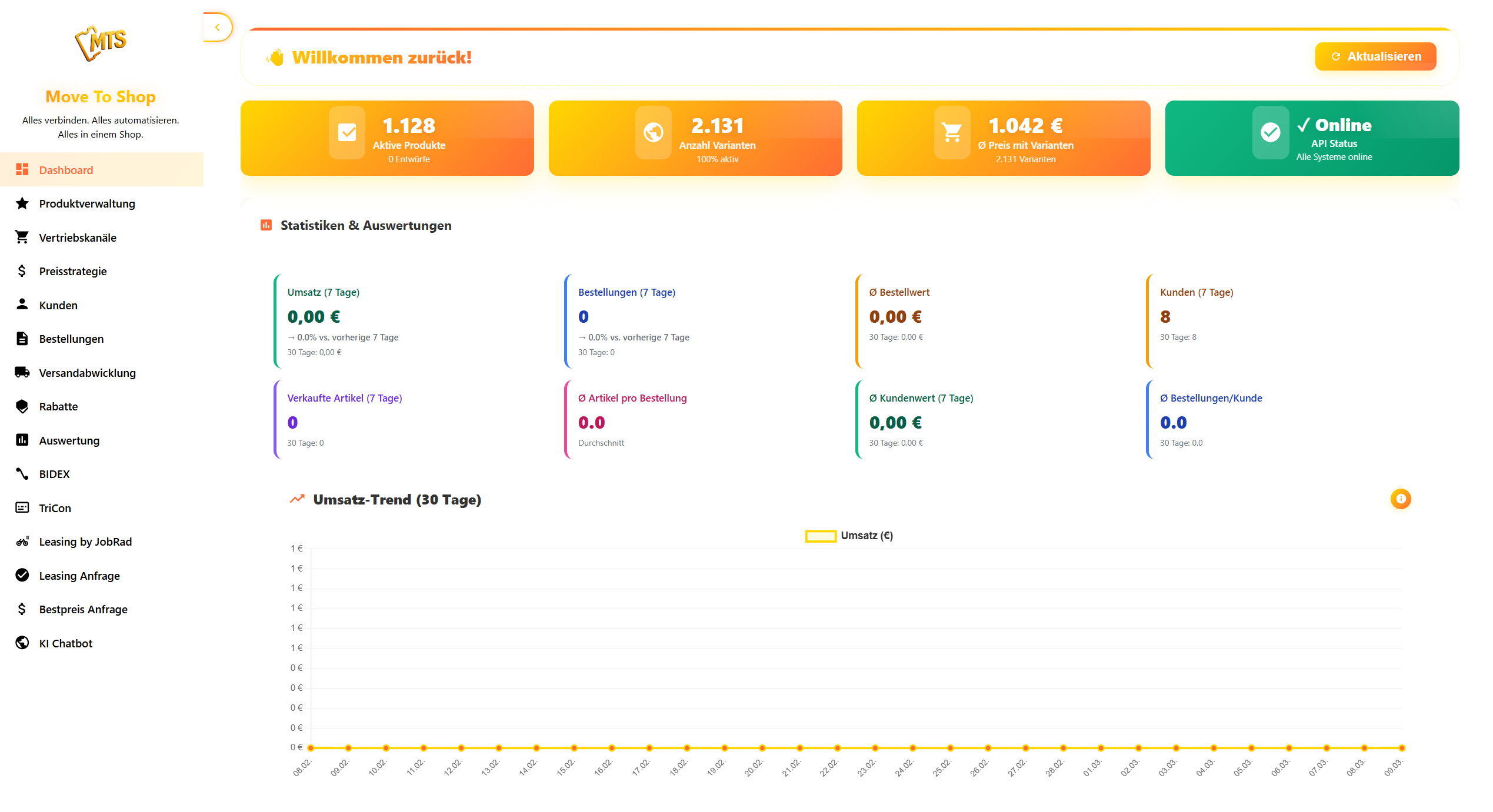Open the Bestellungen sidebar entry
Screen dimensions: 1493x812
(71, 339)
